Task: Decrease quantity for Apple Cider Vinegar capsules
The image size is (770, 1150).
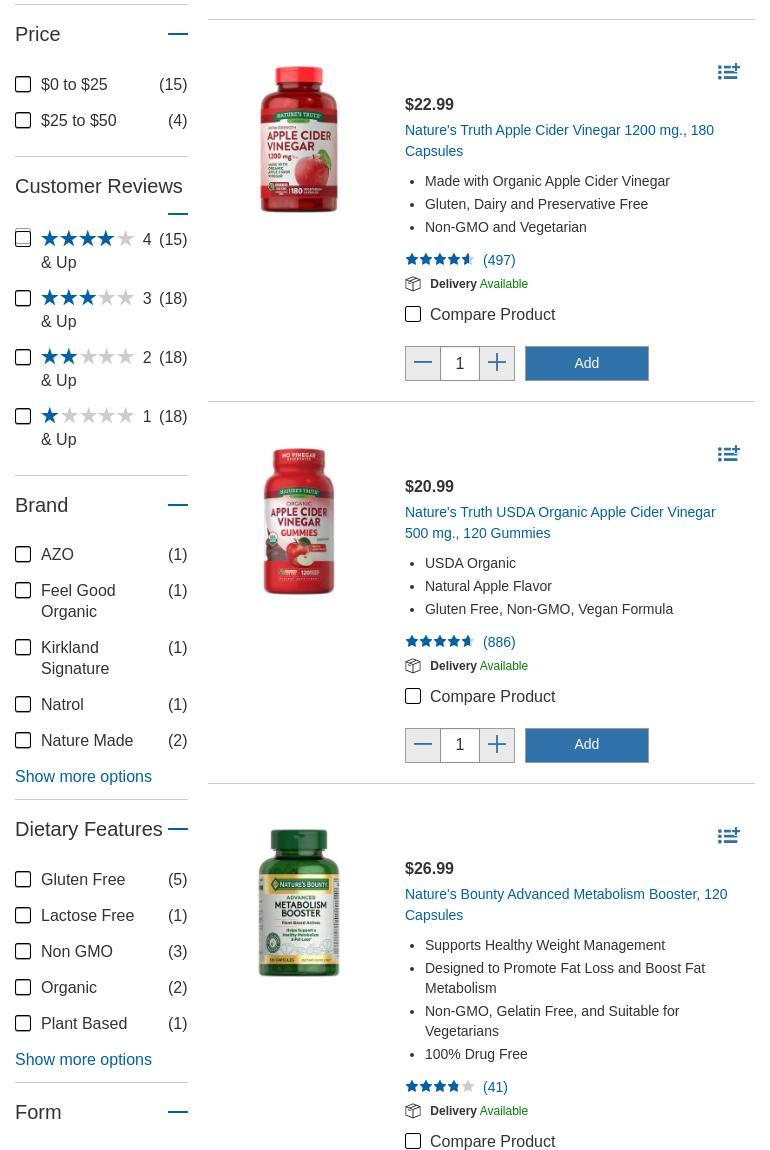Action: pyautogui.click(x=423, y=363)
